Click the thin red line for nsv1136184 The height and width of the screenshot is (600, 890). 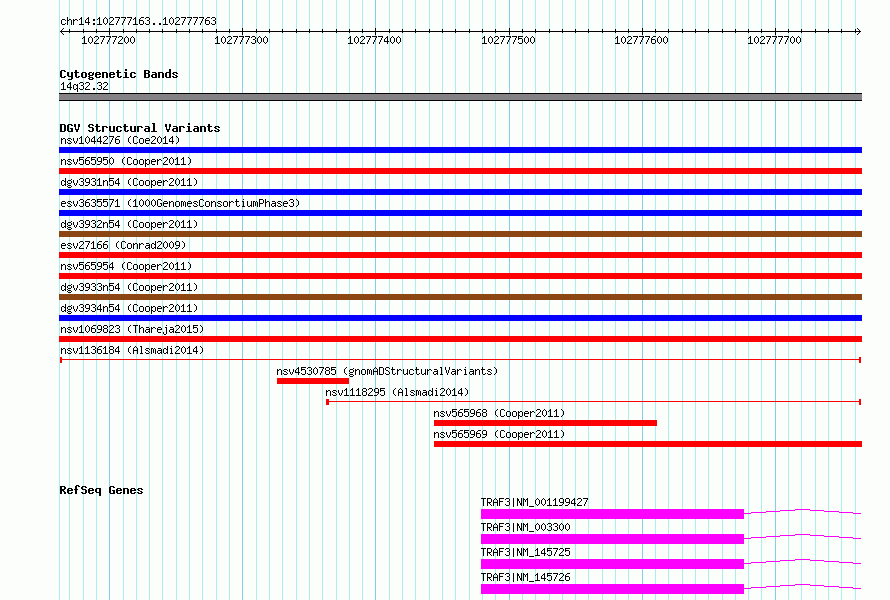460,360
